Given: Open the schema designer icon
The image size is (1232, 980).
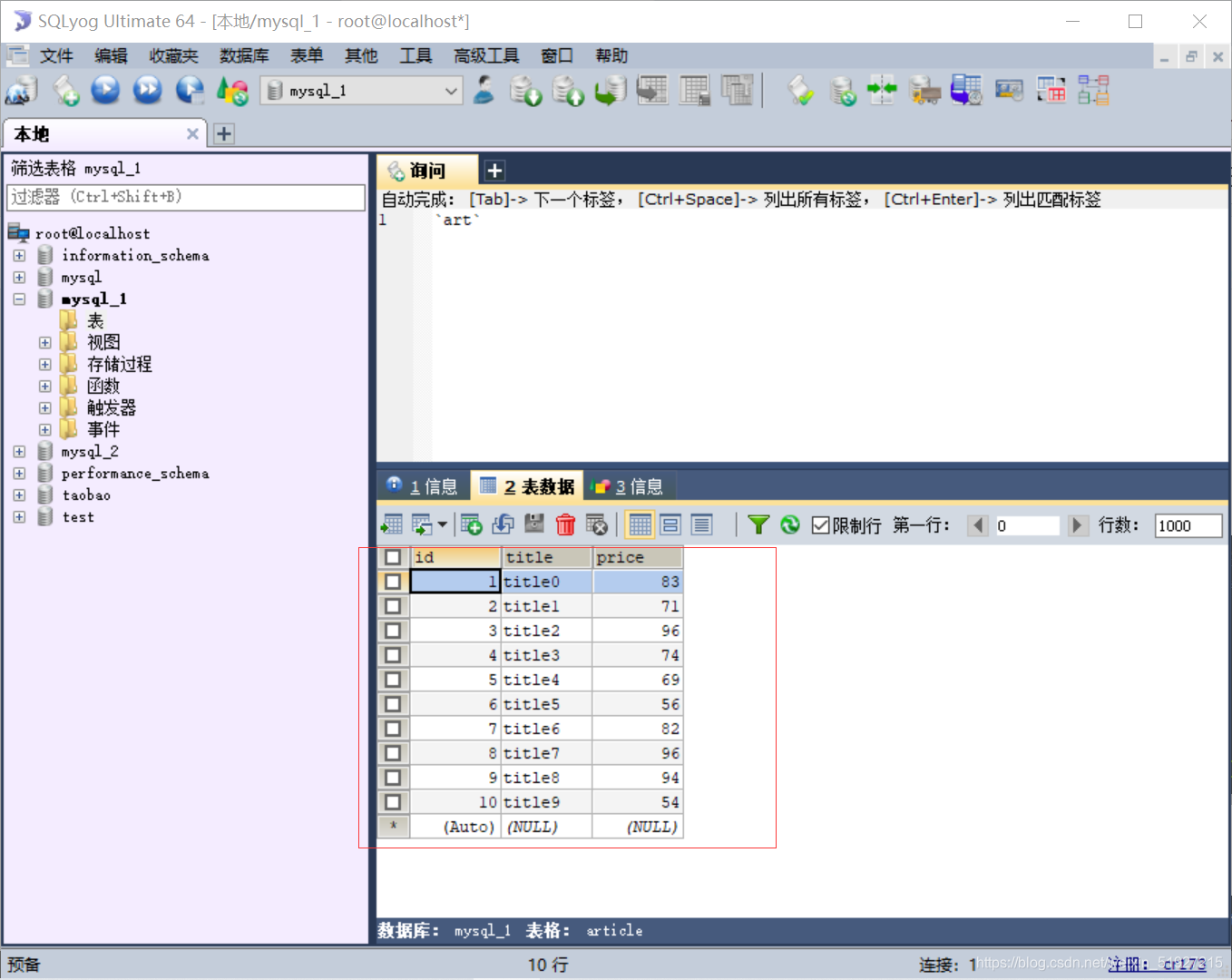Looking at the screenshot, I should [x=1093, y=91].
